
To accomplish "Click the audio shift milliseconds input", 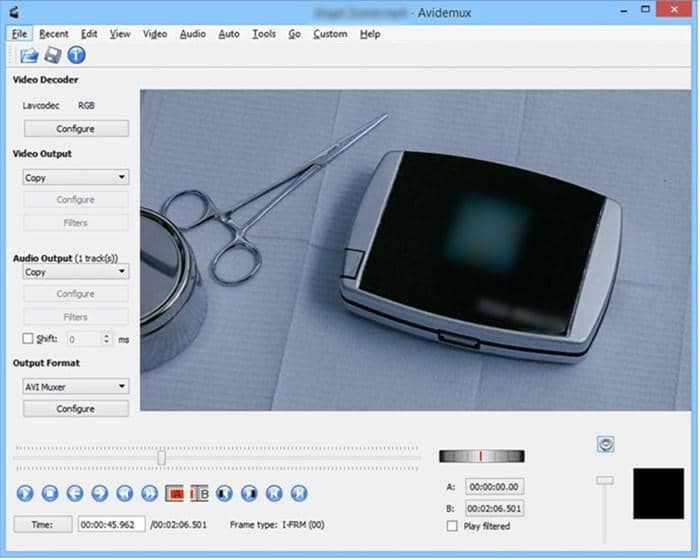I will [84, 339].
